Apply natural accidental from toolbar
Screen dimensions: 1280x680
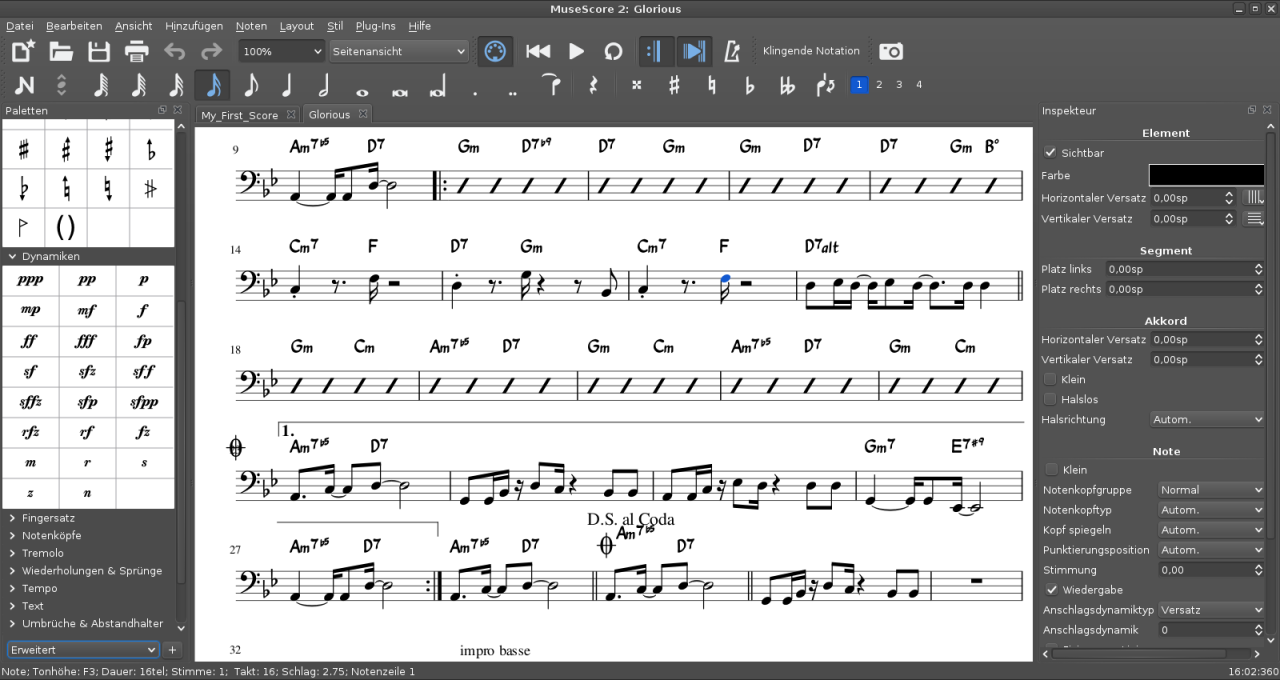click(x=712, y=85)
